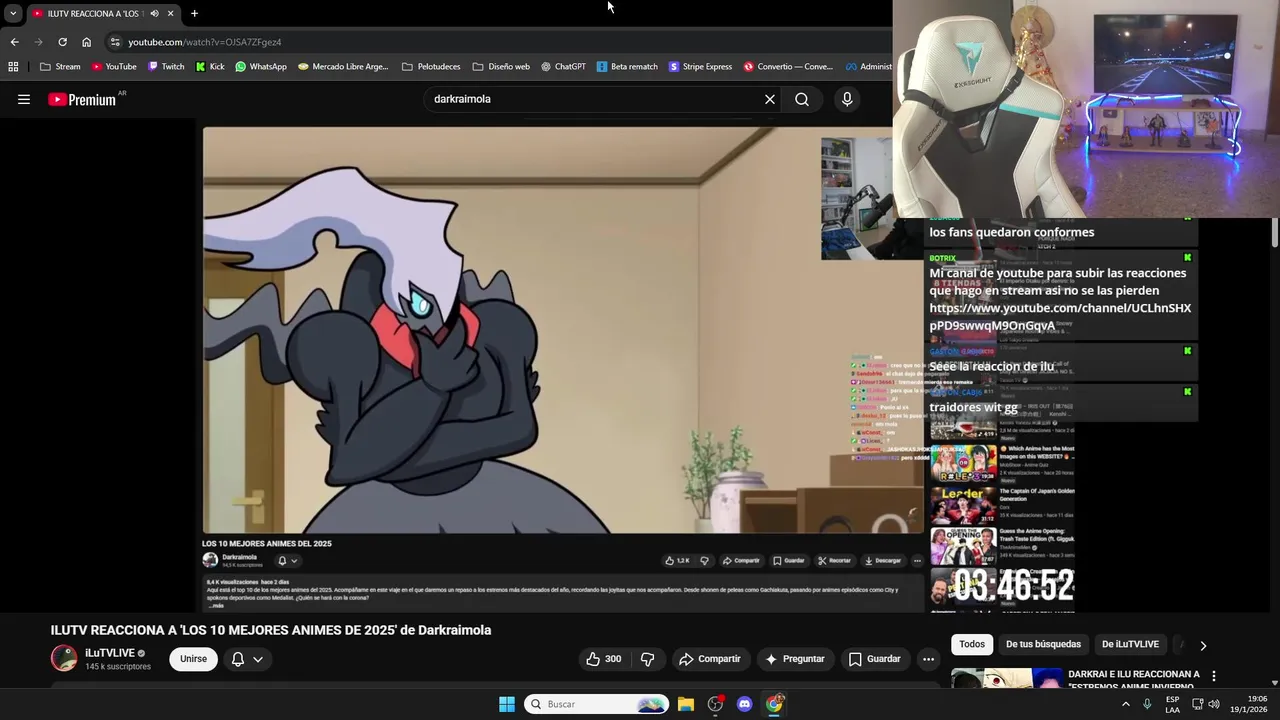Open Discord from the taskbar
This screenshot has width=1280, height=720.
(744, 704)
